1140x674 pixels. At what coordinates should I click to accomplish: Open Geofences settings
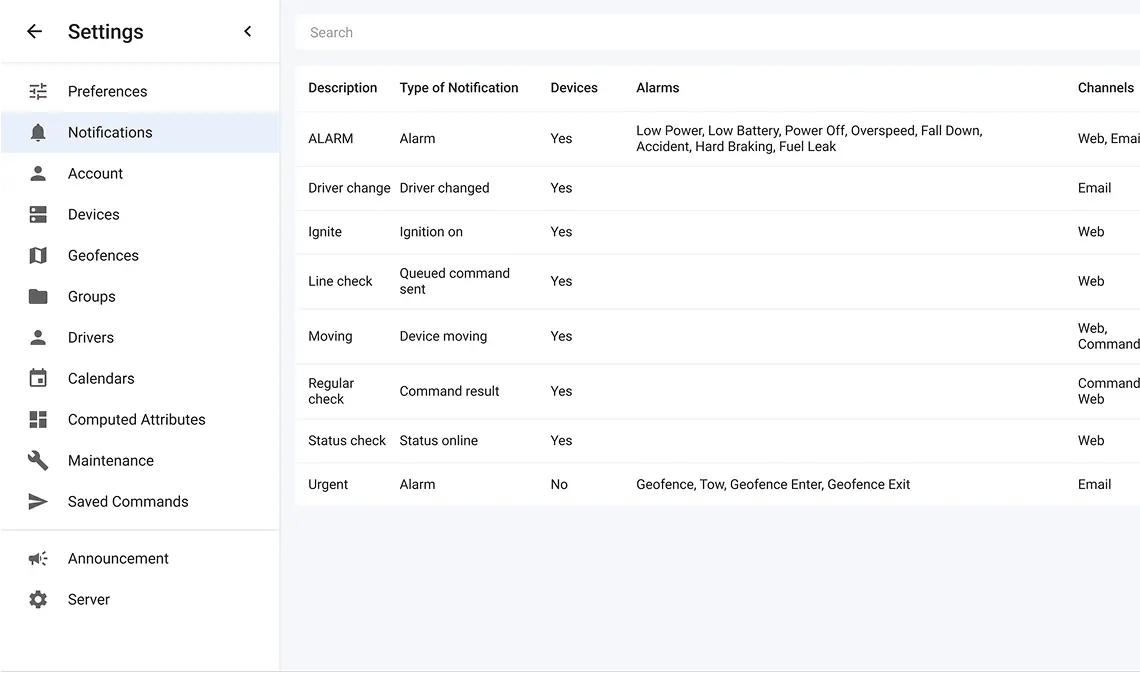point(140,255)
